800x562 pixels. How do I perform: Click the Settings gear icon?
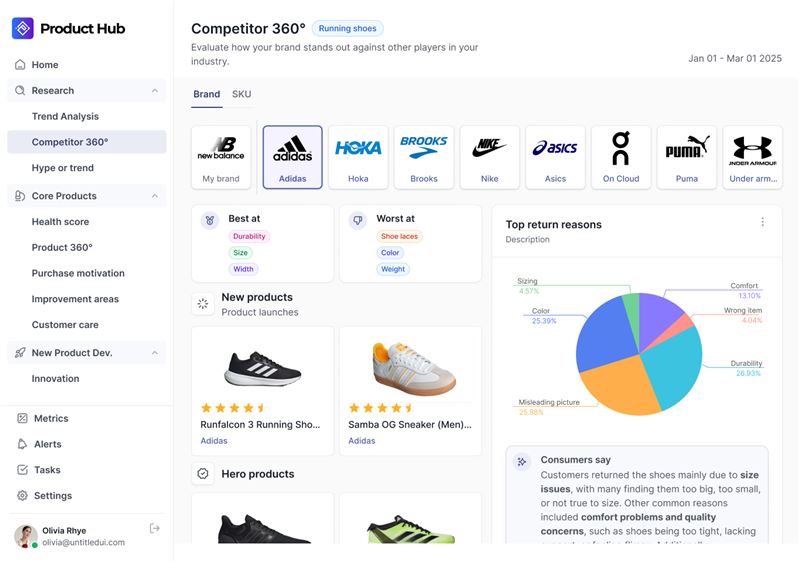(22, 496)
